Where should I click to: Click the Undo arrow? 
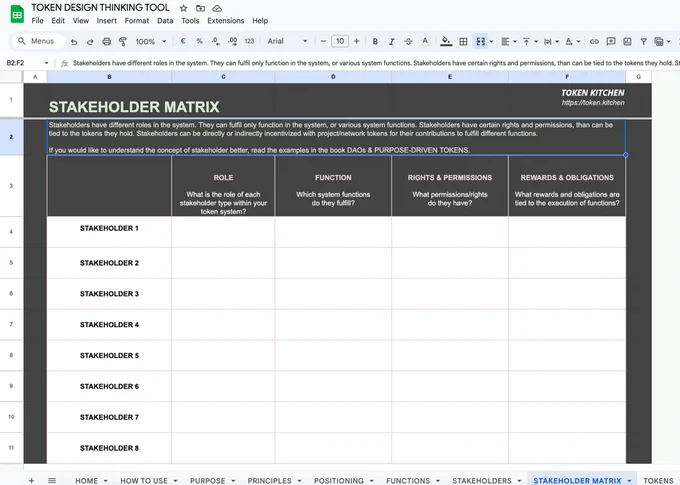pyautogui.click(x=74, y=42)
